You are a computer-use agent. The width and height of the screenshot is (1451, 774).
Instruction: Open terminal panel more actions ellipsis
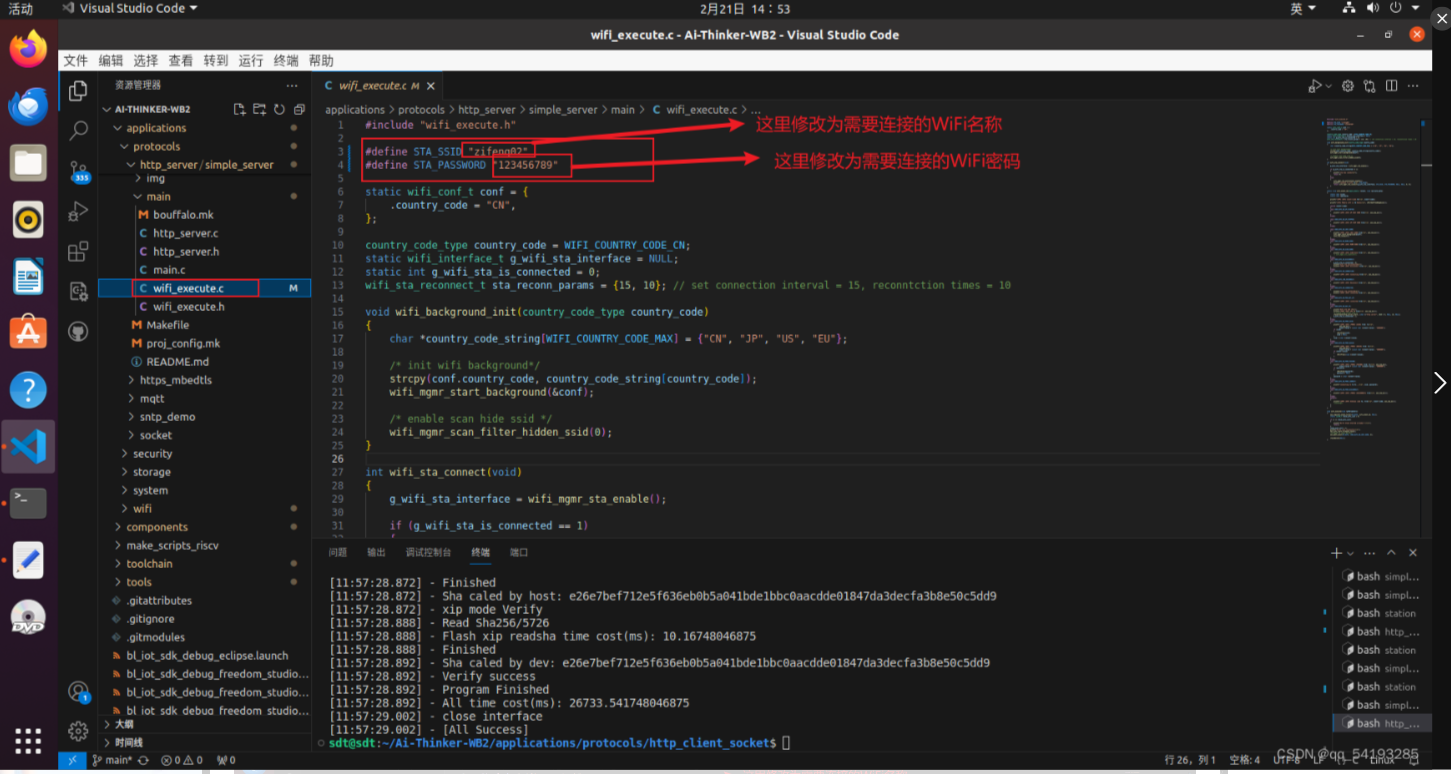coord(1368,553)
